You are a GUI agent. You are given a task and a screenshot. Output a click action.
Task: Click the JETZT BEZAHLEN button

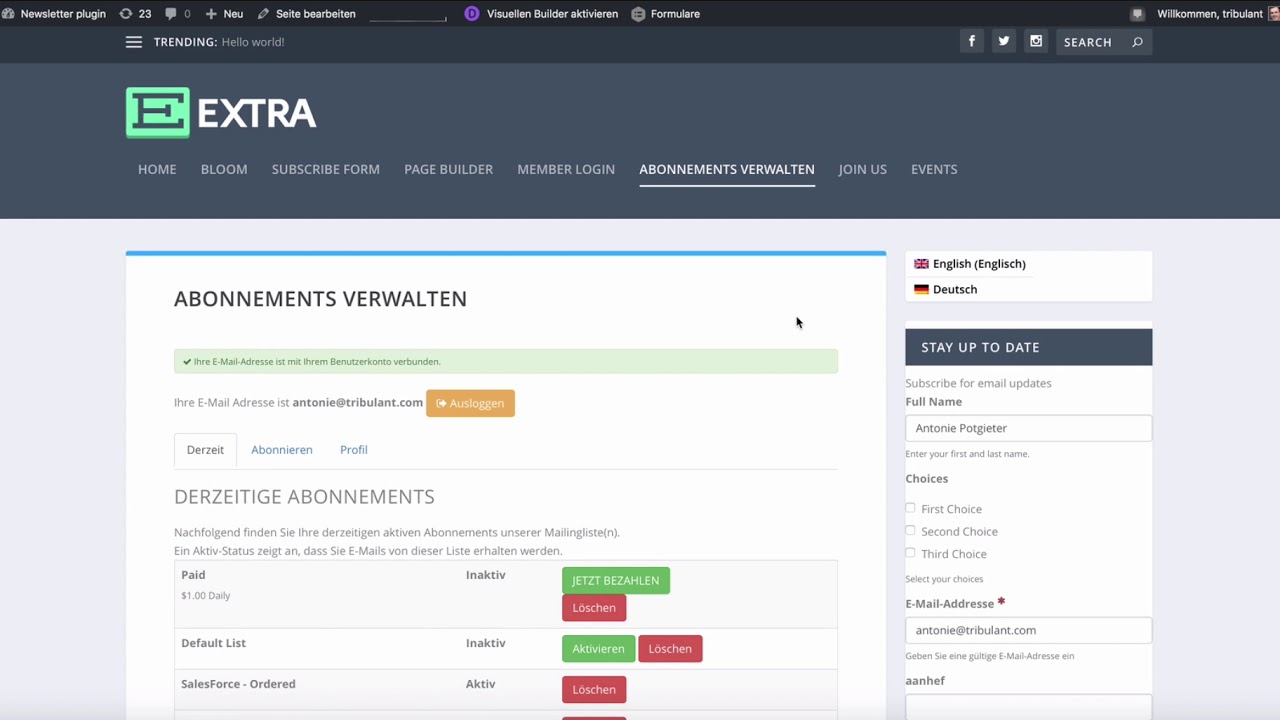tap(616, 580)
